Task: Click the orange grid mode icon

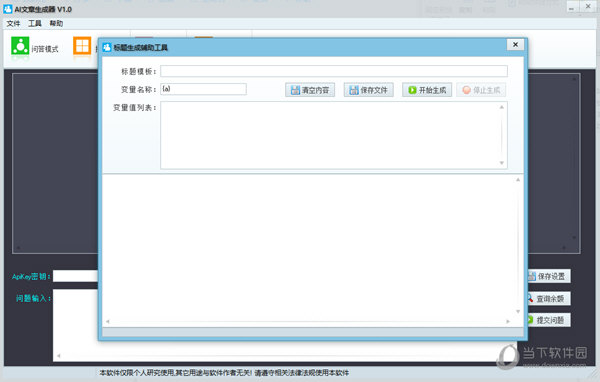Action: click(82, 46)
